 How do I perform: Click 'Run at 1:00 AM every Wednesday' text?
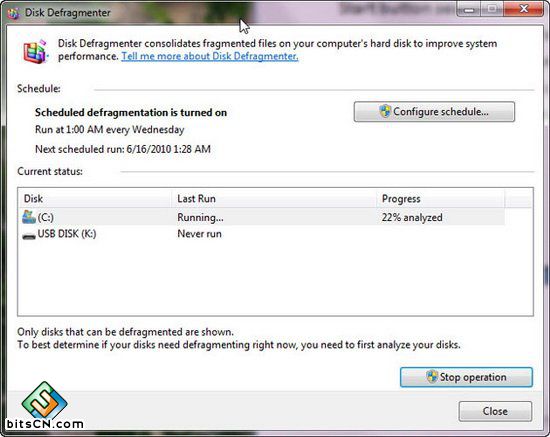pos(109,130)
